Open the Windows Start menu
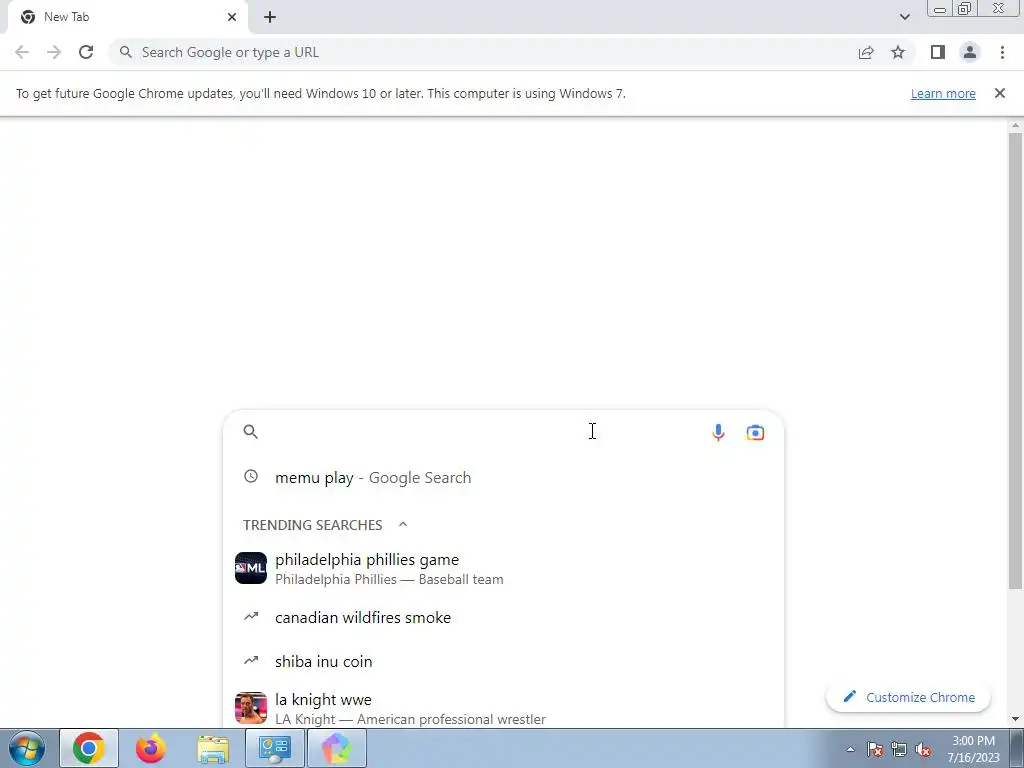Image resolution: width=1024 pixels, height=768 pixels. (27, 748)
